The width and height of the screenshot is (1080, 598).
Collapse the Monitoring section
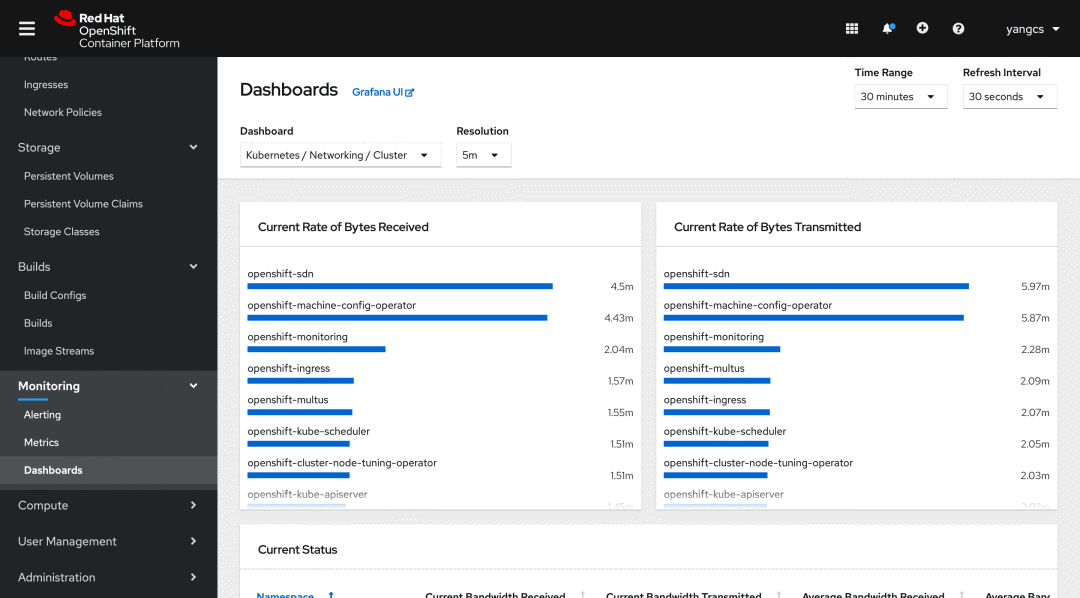[x=108, y=386]
